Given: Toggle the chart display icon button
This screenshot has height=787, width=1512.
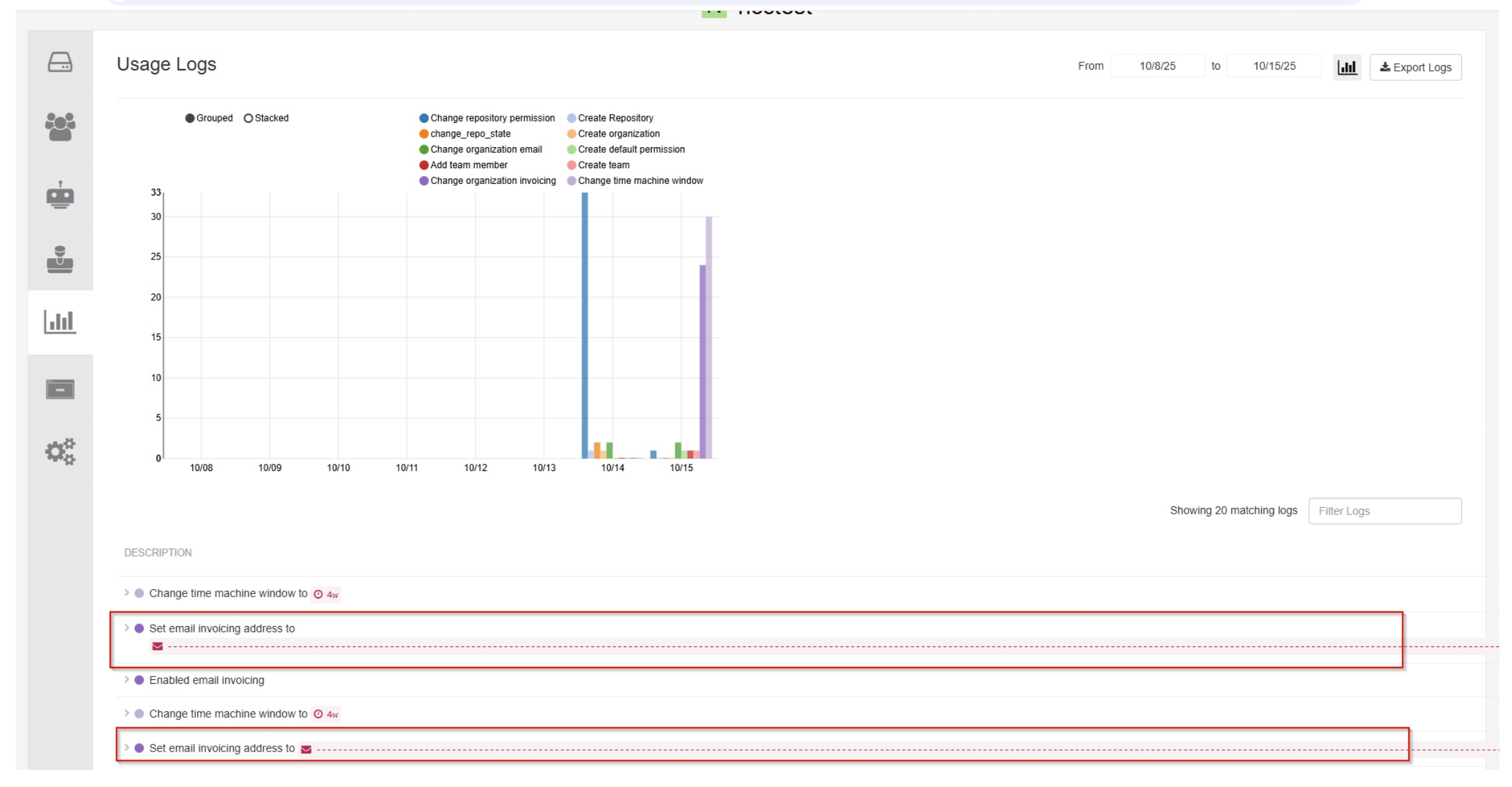Looking at the screenshot, I should pyautogui.click(x=1346, y=67).
